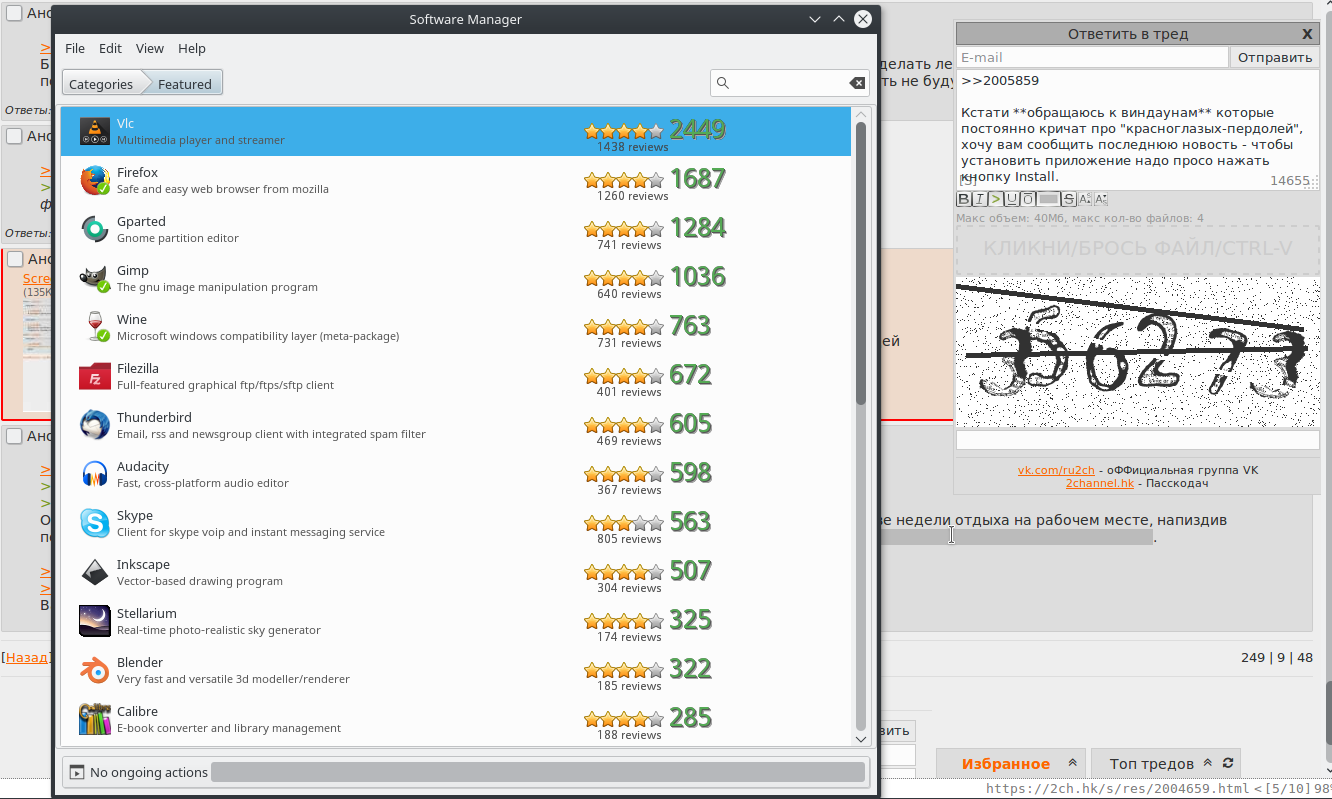
Task: Refresh the Топ тредов list
Action: 1227,763
